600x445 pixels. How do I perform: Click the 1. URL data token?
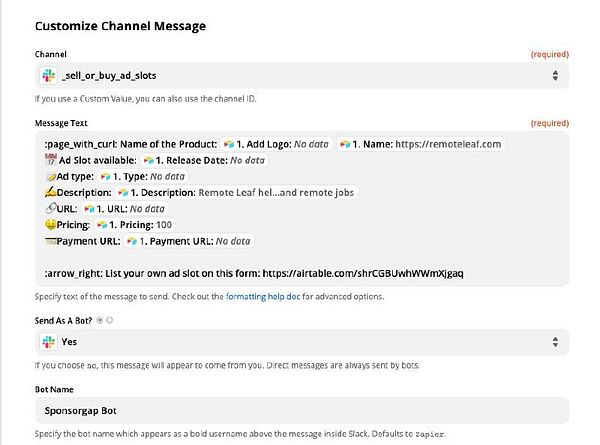point(125,208)
